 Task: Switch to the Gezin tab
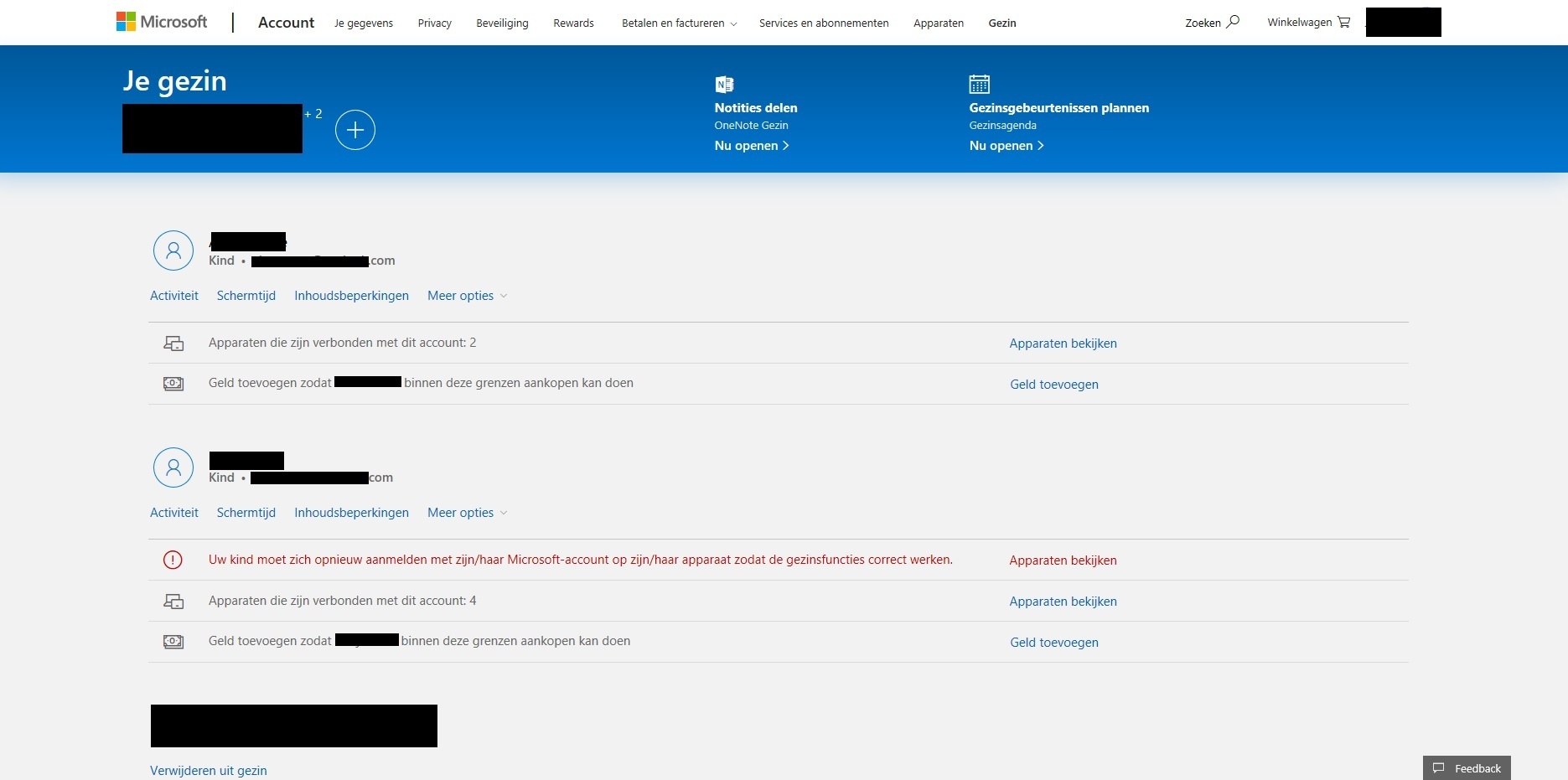click(1002, 23)
